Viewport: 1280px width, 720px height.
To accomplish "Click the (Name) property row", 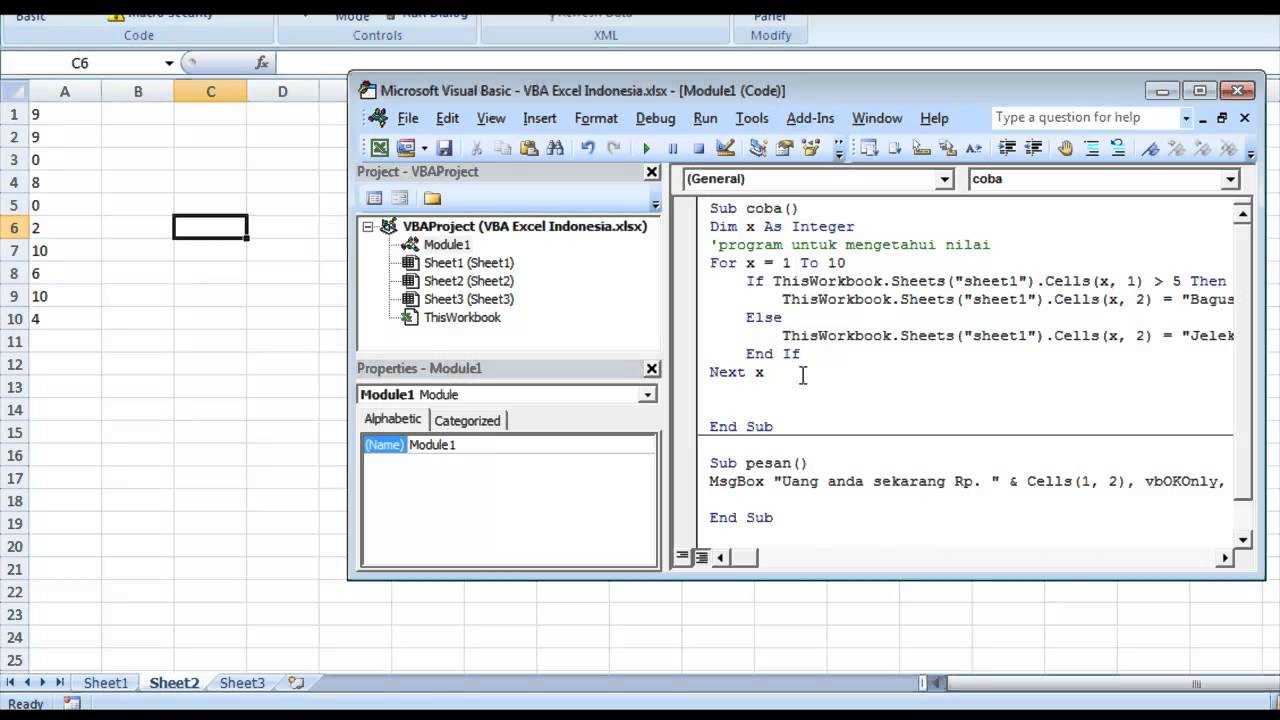I will (x=509, y=445).
